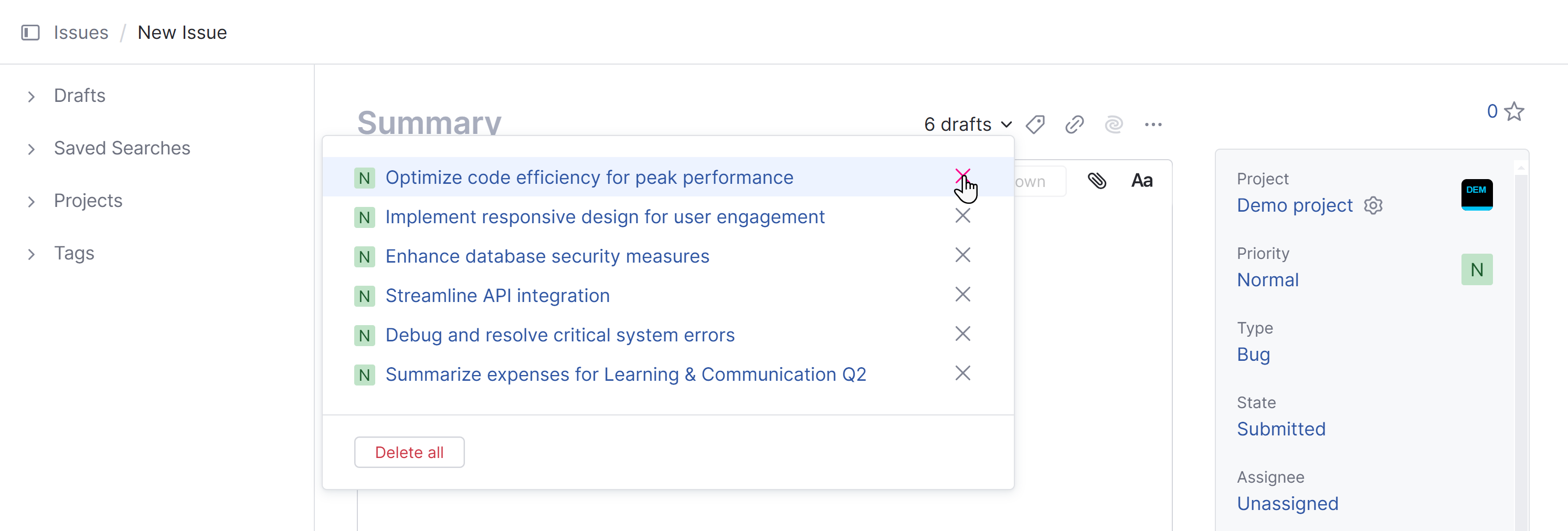This screenshot has height=531, width=1568.
Task: Open Demo project settings gear icon
Action: 1374,205
